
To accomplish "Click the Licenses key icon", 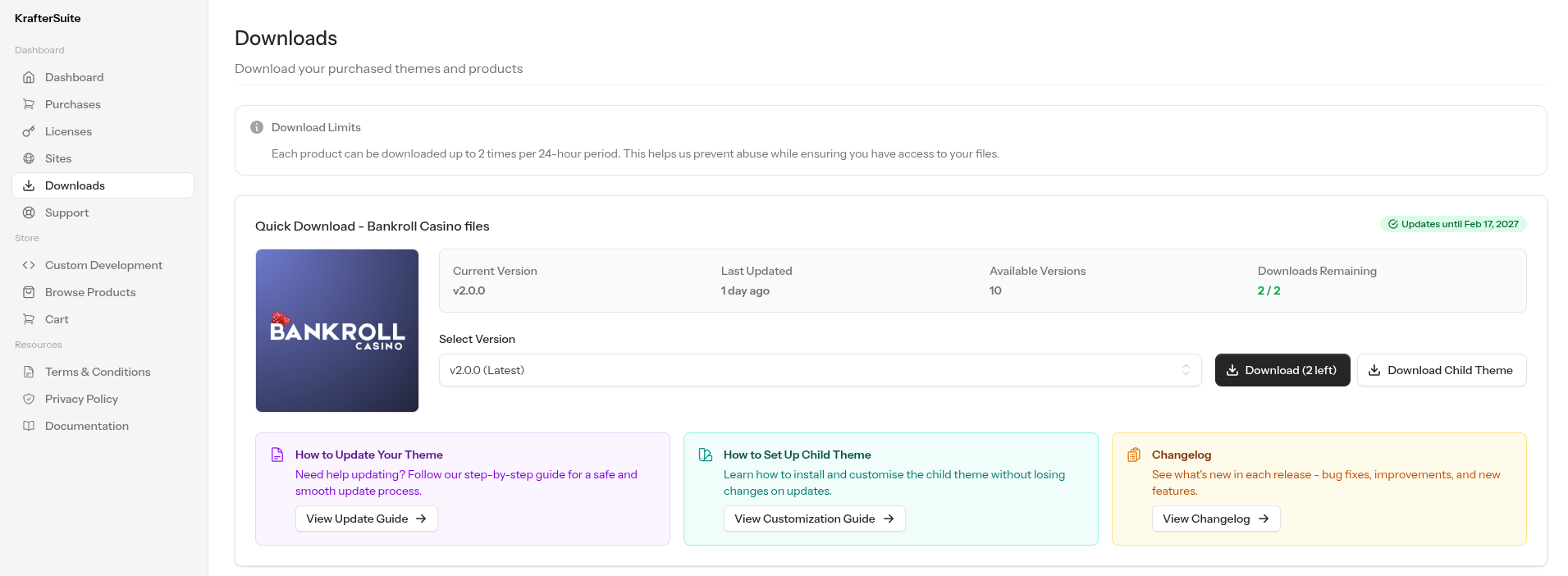I will [29, 131].
